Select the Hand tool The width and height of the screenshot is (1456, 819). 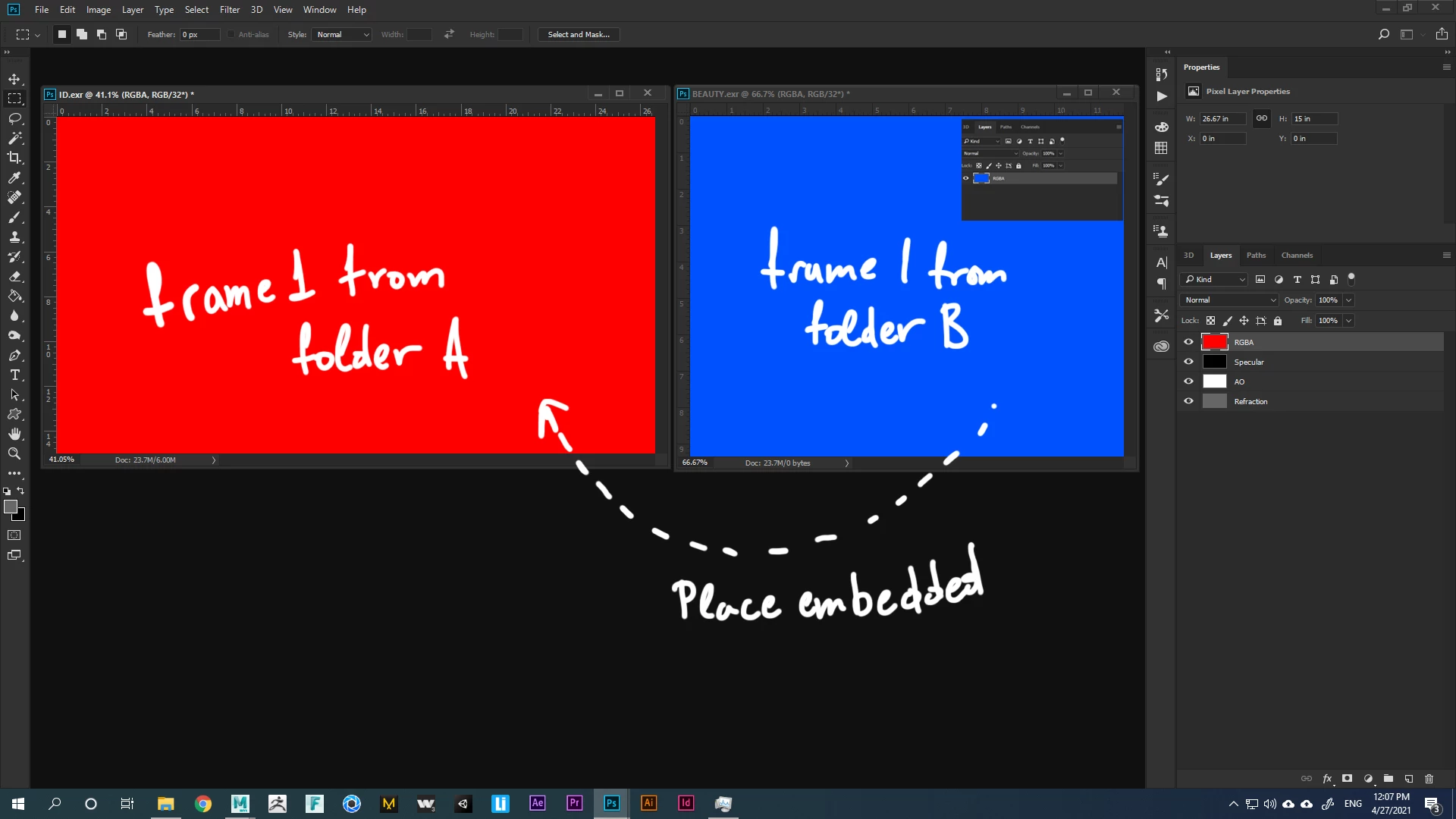14,434
